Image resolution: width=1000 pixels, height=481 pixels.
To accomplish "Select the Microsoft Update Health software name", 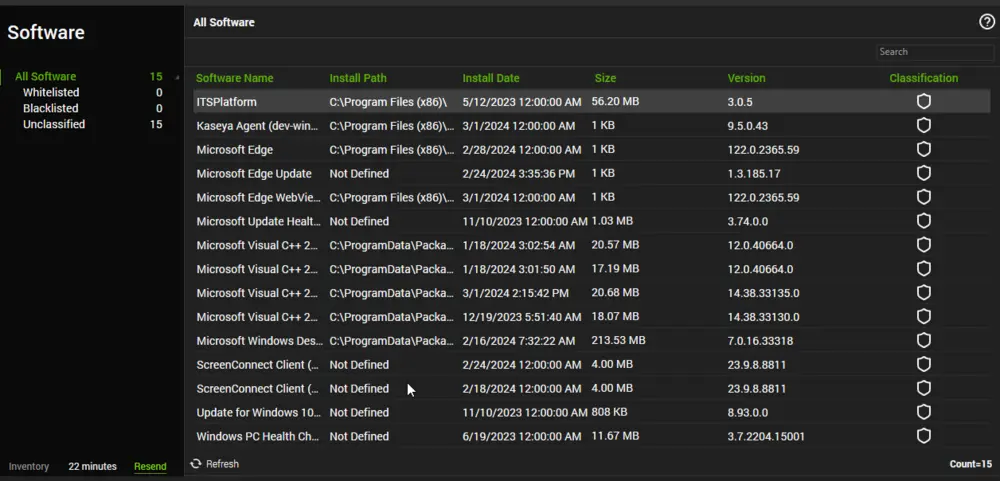I will coord(258,221).
